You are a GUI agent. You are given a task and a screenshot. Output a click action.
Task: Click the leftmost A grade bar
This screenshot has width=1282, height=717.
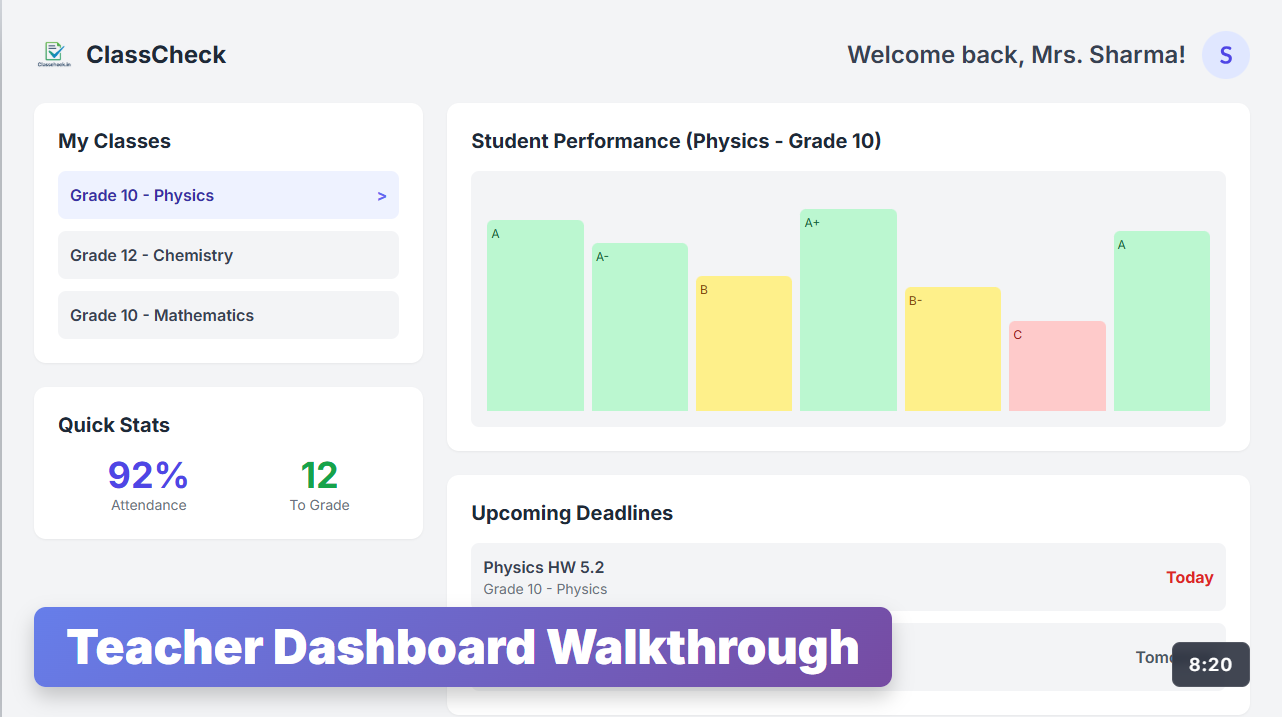tap(535, 315)
